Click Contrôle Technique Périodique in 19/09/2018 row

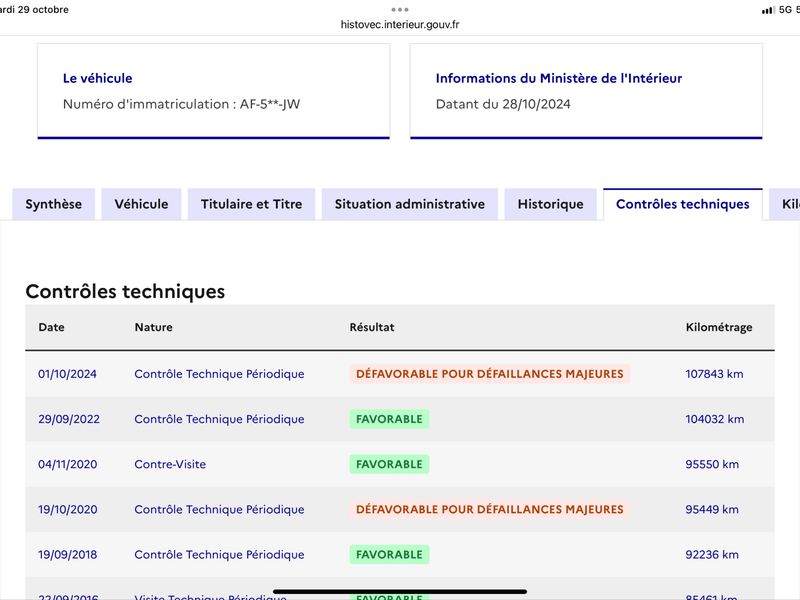[219, 555]
